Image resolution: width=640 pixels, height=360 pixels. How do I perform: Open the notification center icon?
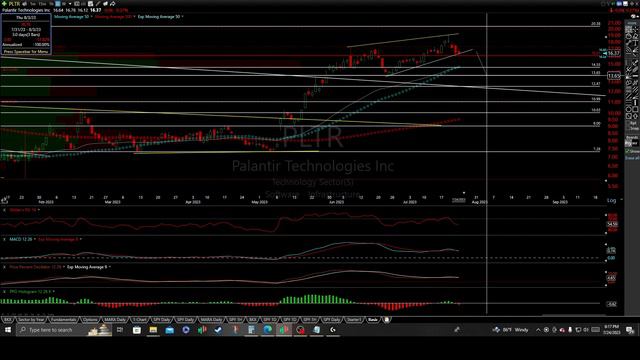click(630, 330)
